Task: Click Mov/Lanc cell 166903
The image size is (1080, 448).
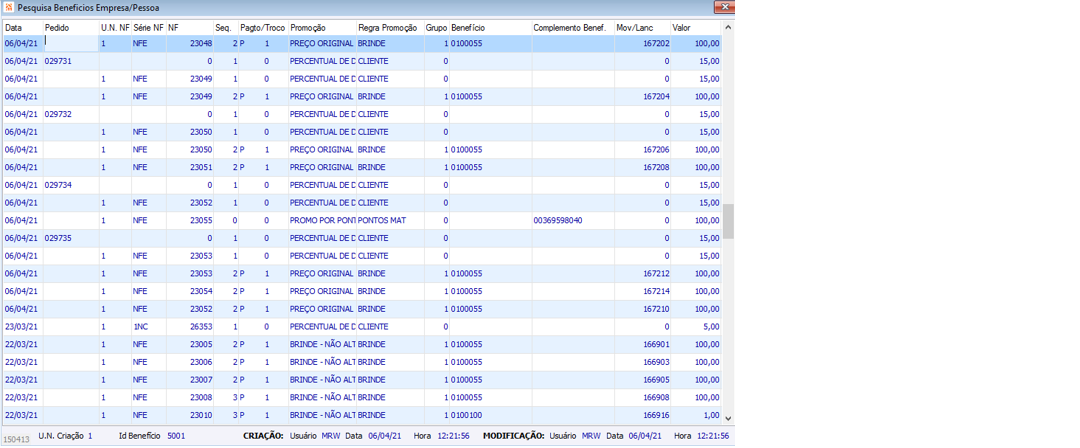Action: (x=643, y=363)
